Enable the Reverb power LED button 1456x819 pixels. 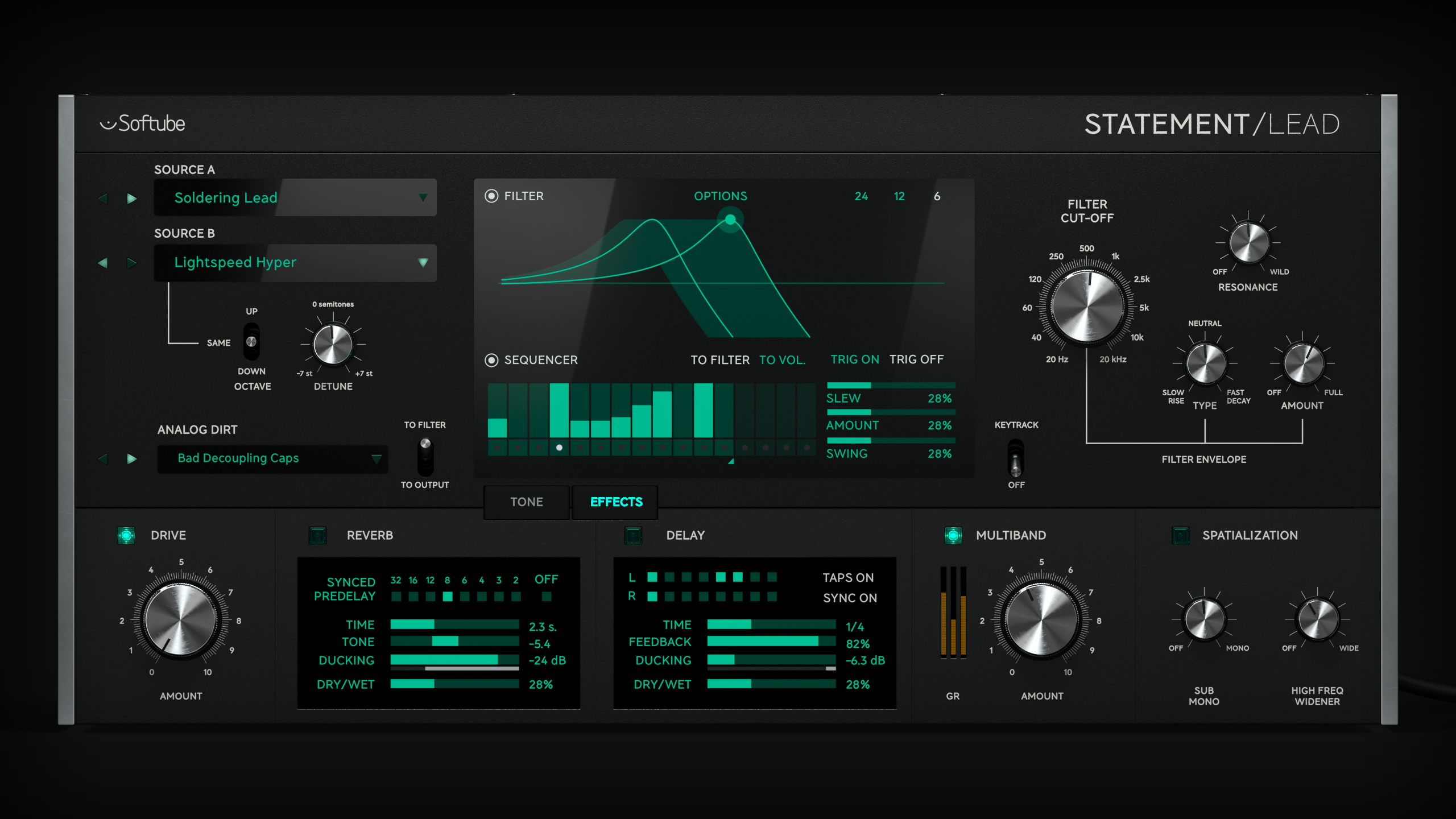pyautogui.click(x=317, y=535)
